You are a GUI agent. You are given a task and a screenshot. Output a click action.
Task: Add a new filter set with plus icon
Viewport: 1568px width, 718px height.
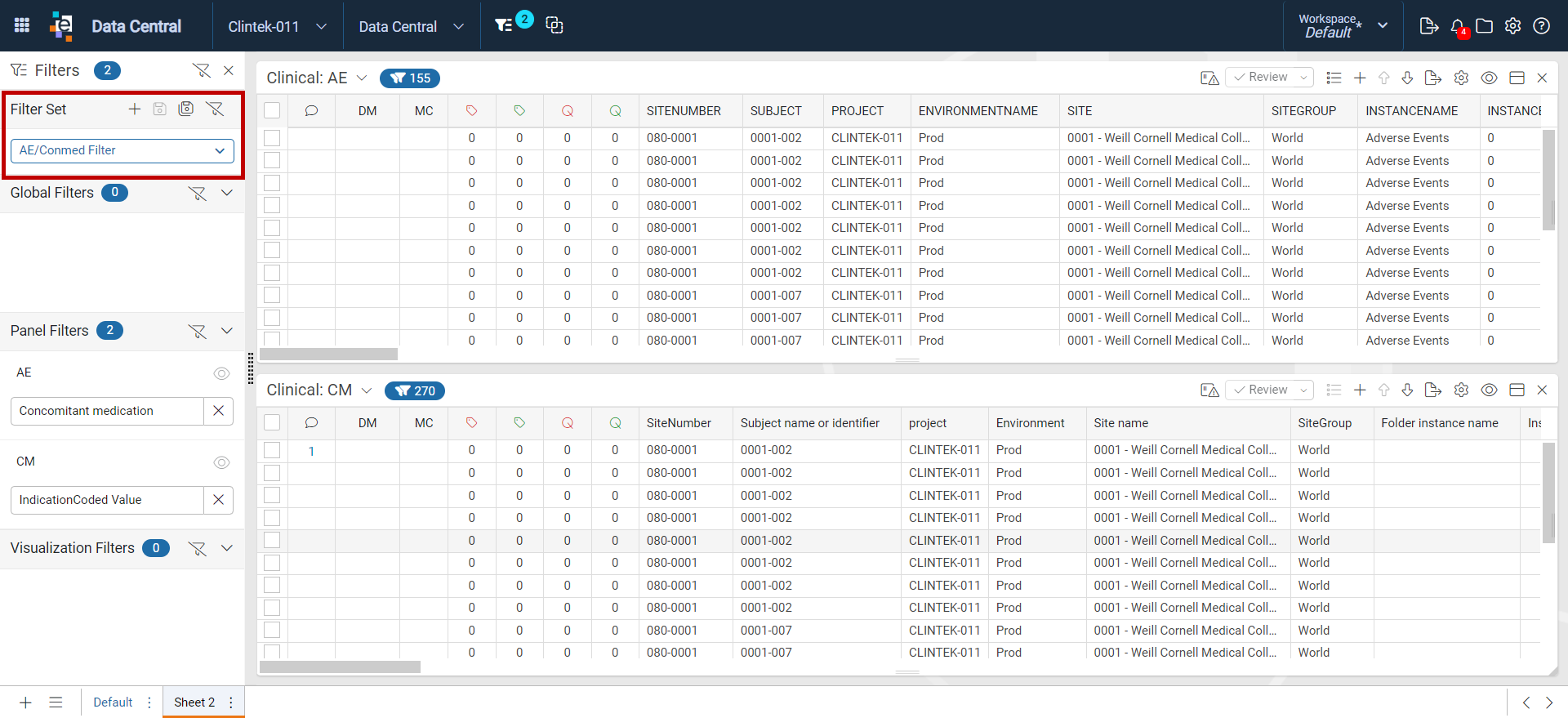[x=135, y=109]
